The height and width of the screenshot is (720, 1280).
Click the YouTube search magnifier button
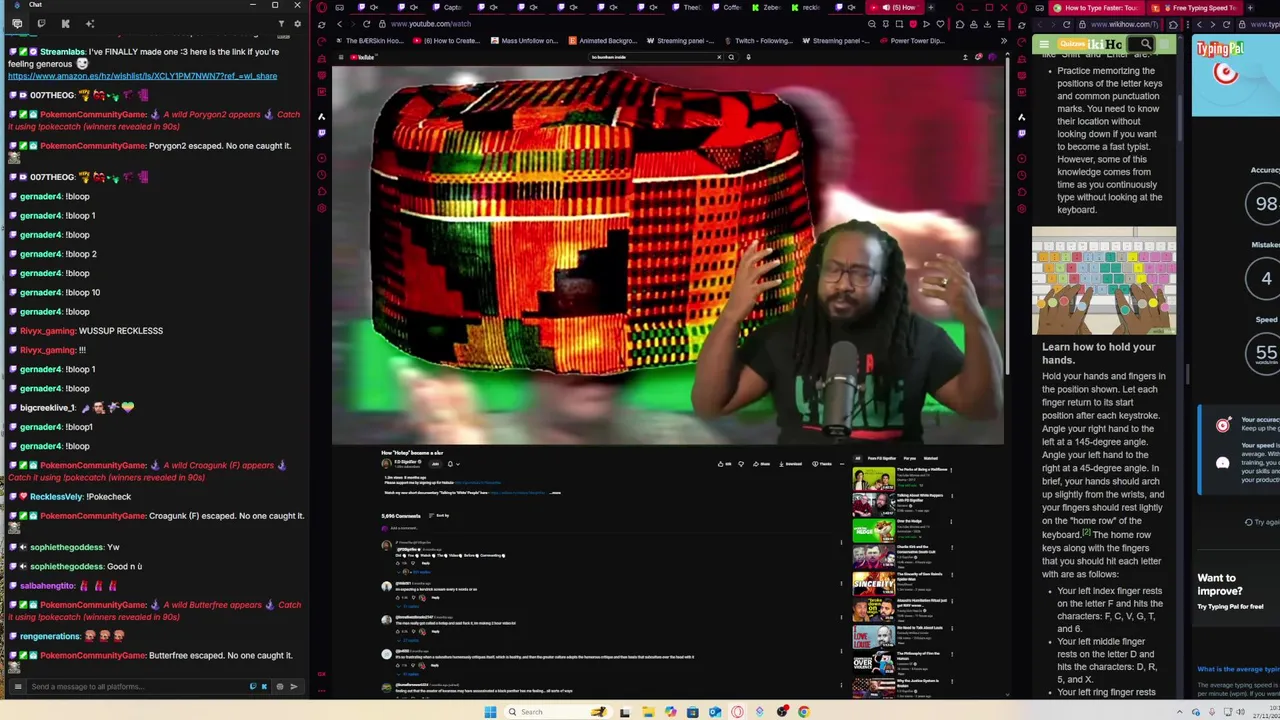731,57
